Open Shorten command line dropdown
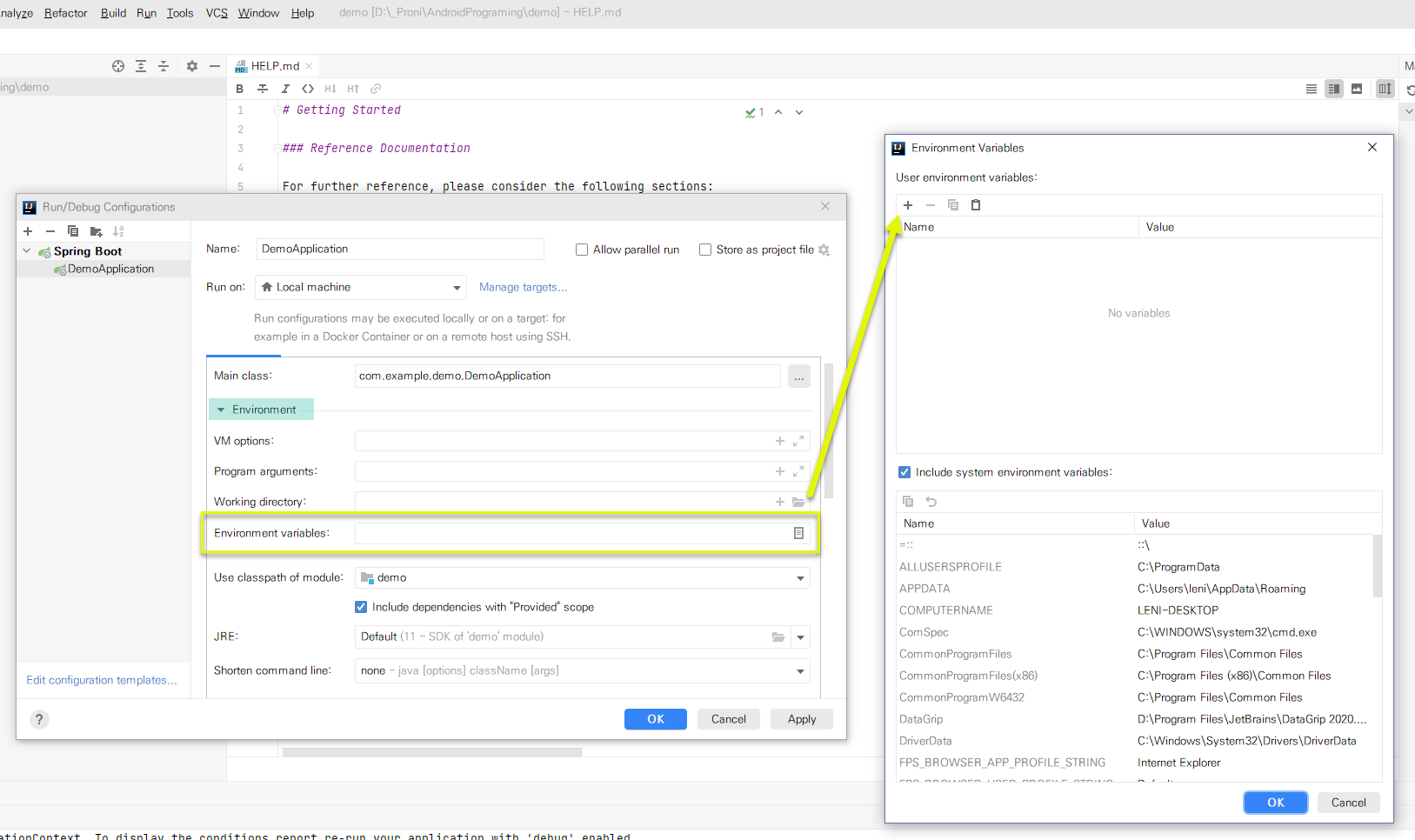Image resolution: width=1415 pixels, height=840 pixels. pos(582,671)
